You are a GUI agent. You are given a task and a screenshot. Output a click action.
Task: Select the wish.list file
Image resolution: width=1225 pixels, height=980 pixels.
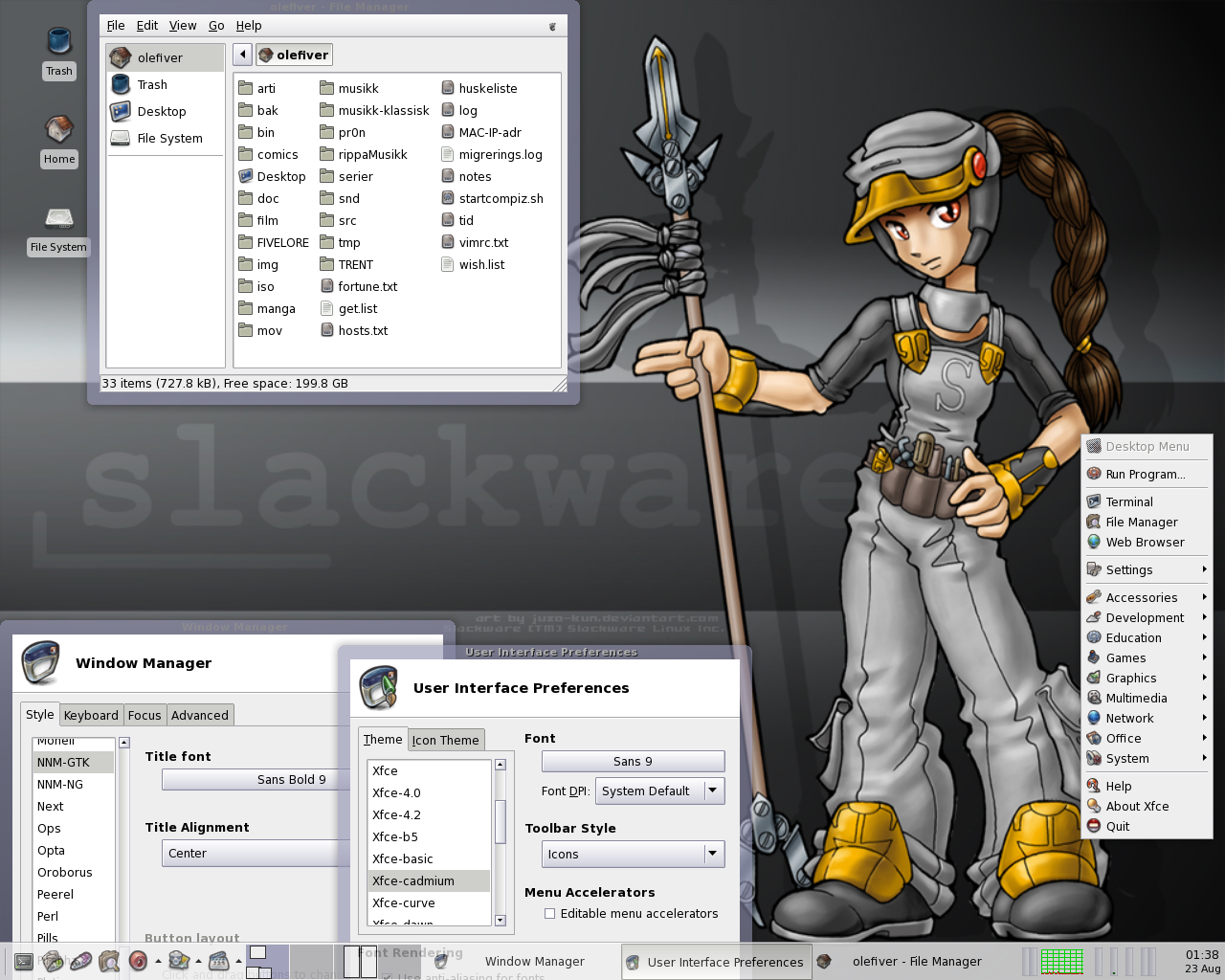click(473, 264)
